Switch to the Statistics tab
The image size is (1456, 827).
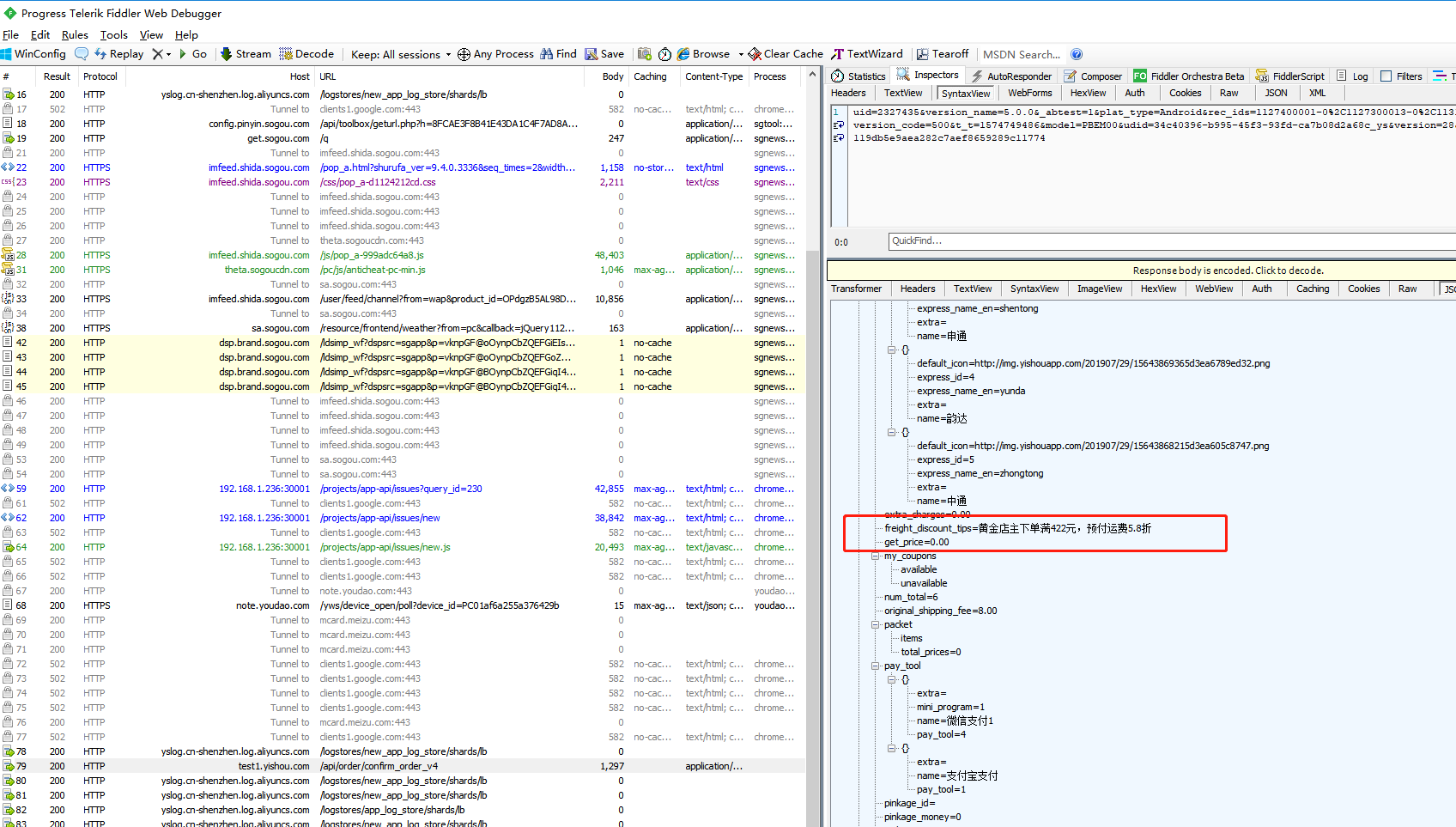858,76
